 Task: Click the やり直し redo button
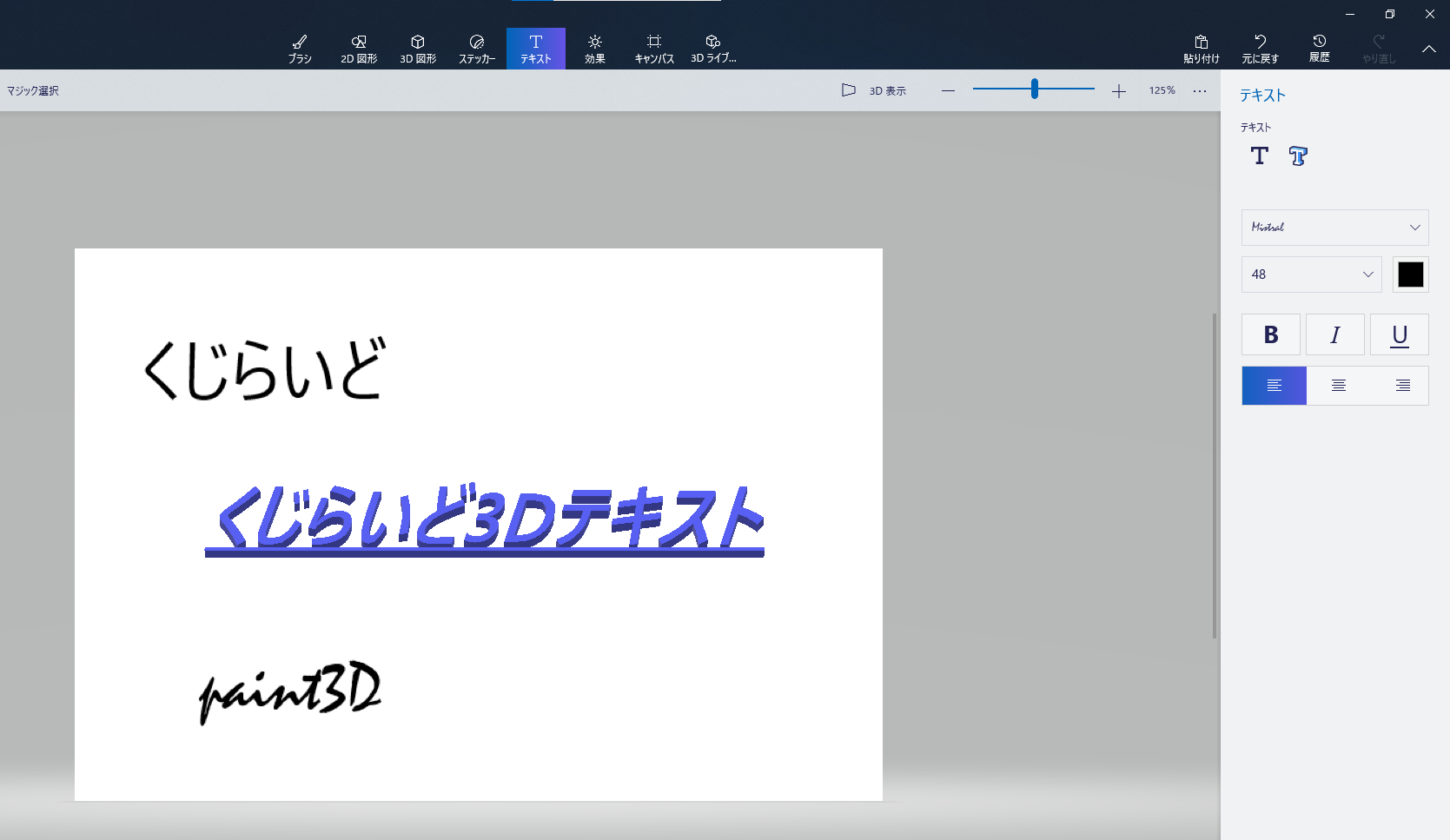pos(1379,49)
